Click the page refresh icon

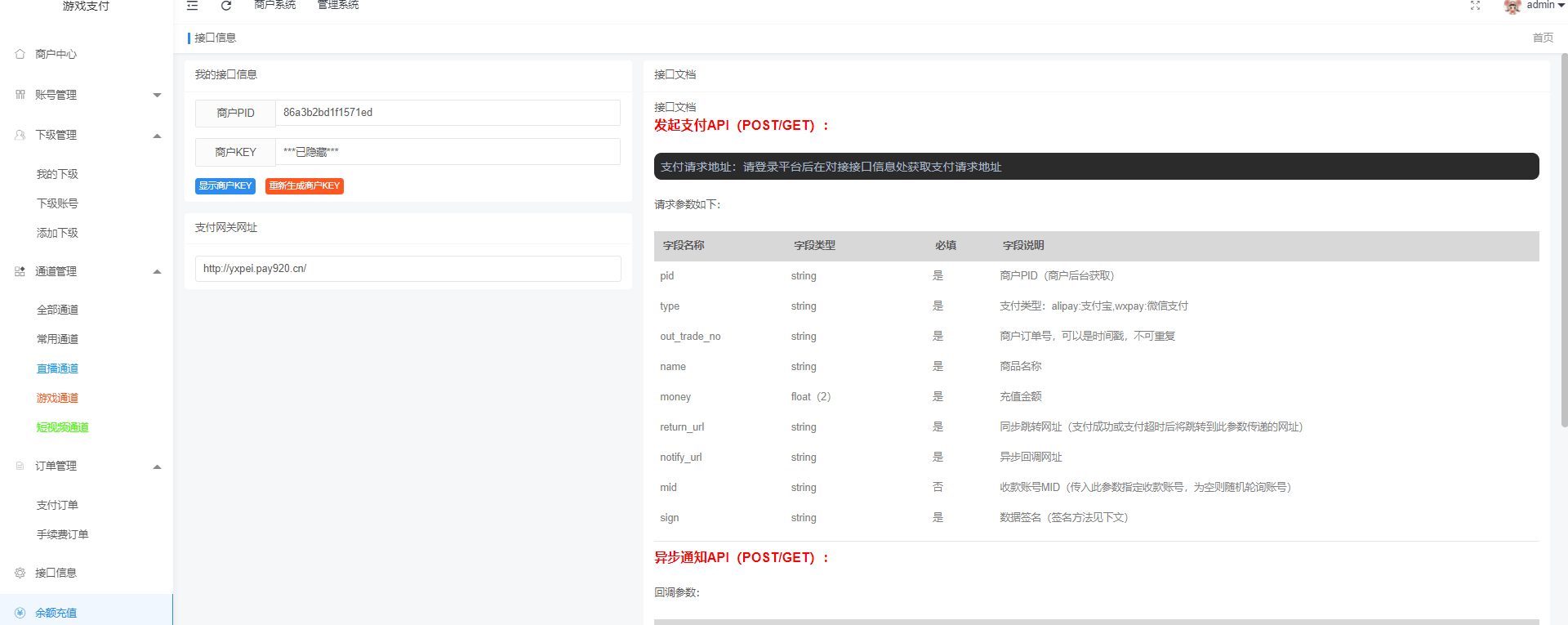point(226,6)
